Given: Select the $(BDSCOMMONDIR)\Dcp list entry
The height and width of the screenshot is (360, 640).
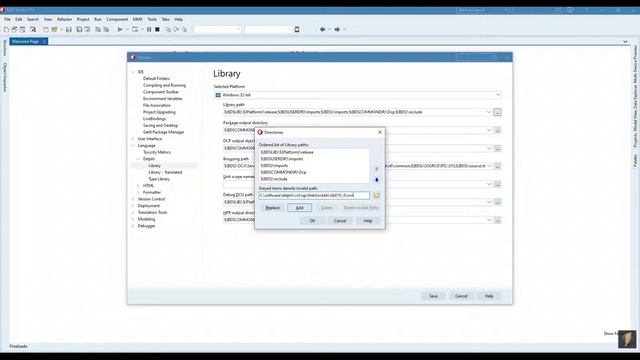Looking at the screenshot, I should pyautogui.click(x=283, y=172).
